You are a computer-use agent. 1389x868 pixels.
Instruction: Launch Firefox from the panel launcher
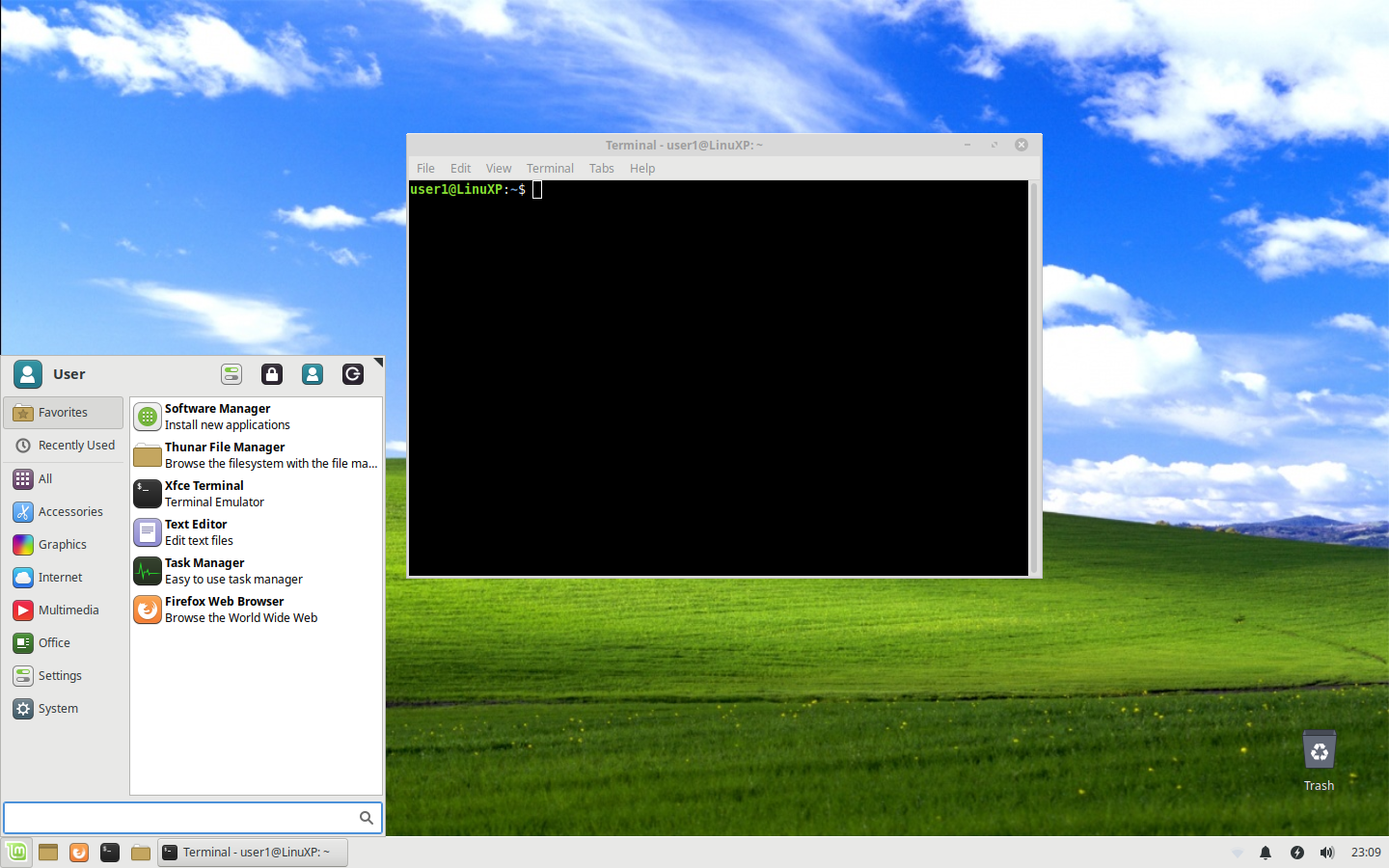pyautogui.click(x=79, y=852)
